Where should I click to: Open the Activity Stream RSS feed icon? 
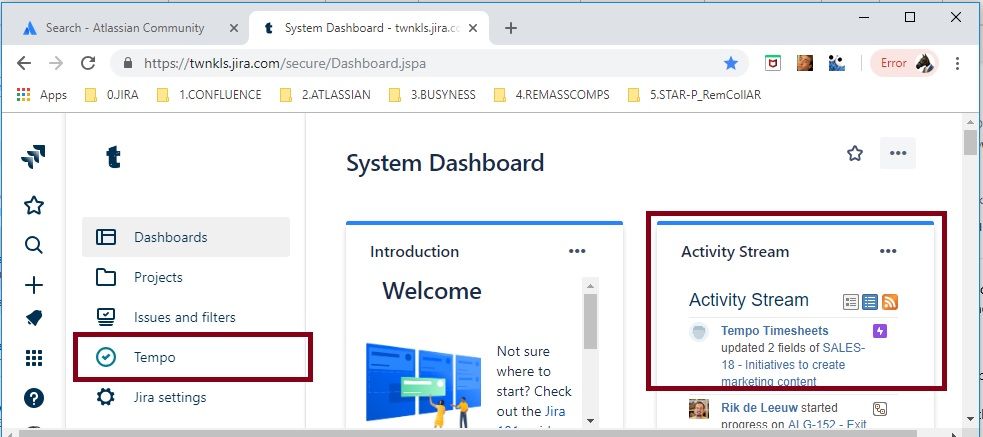890,302
